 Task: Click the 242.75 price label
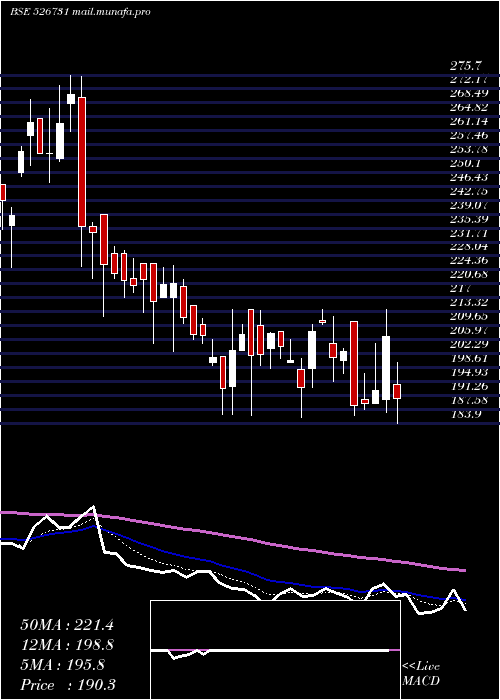(x=469, y=191)
